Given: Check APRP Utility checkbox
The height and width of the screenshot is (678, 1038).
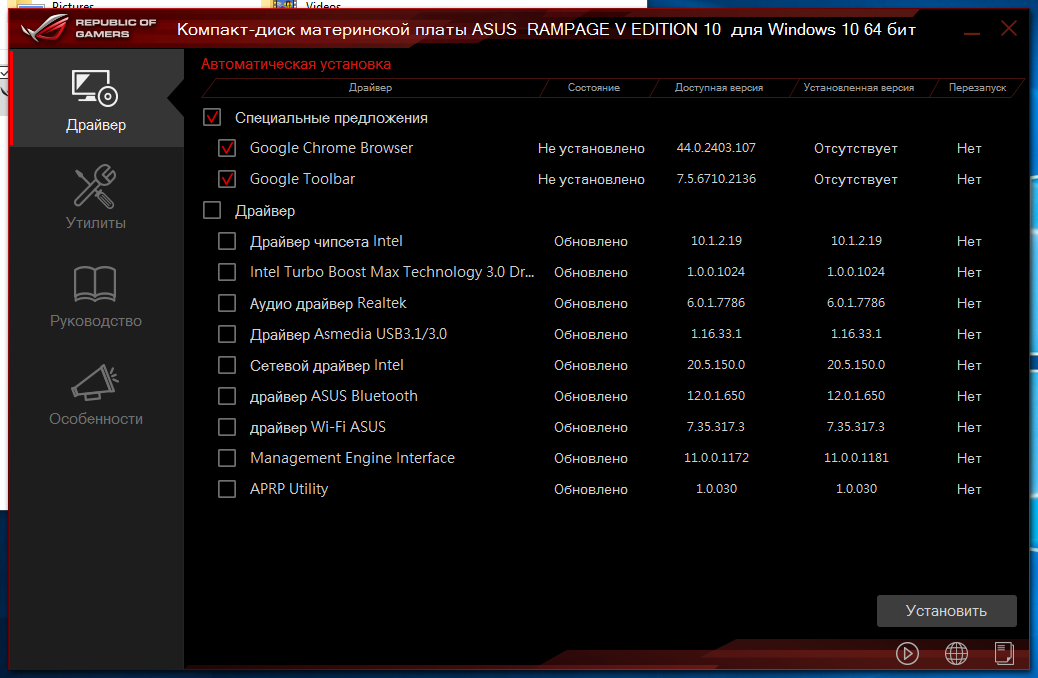Looking at the screenshot, I should (x=227, y=489).
